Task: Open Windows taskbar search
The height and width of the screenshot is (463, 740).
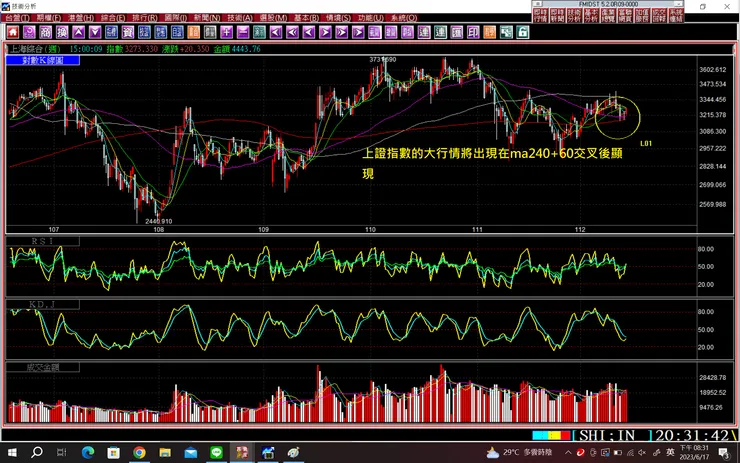Action: point(37,453)
